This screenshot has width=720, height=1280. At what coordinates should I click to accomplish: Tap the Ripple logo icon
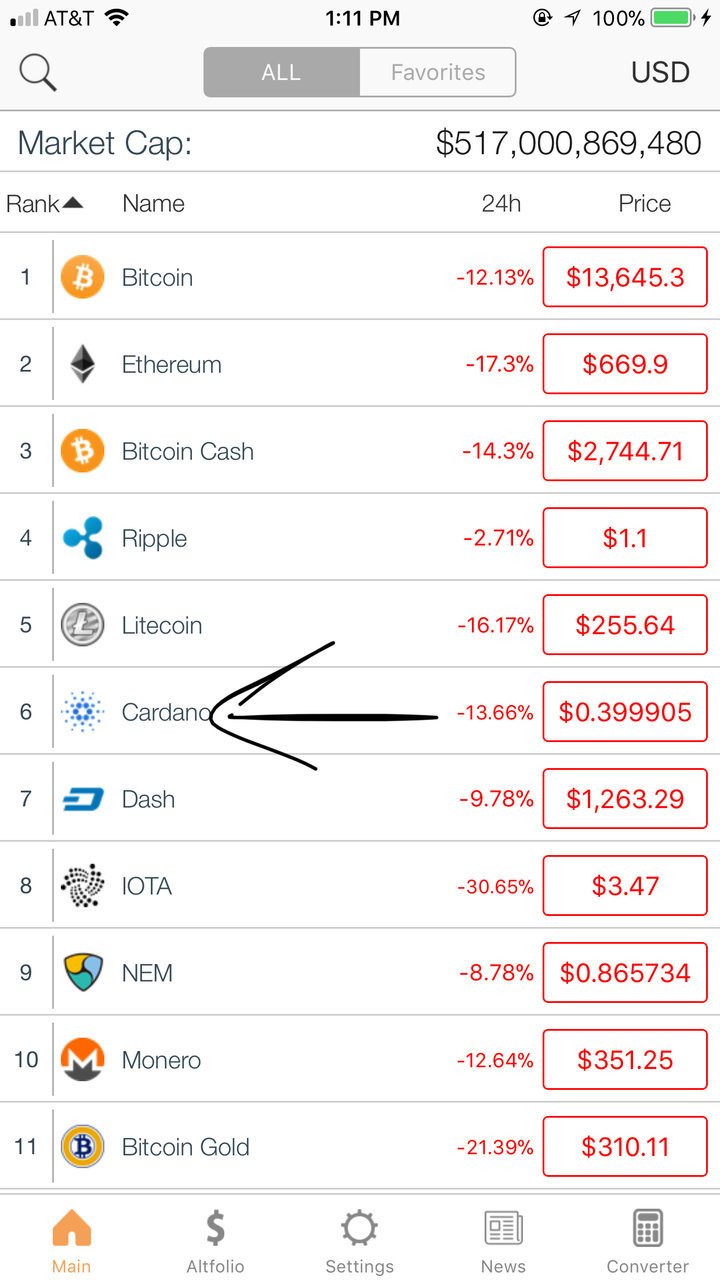(x=82, y=538)
